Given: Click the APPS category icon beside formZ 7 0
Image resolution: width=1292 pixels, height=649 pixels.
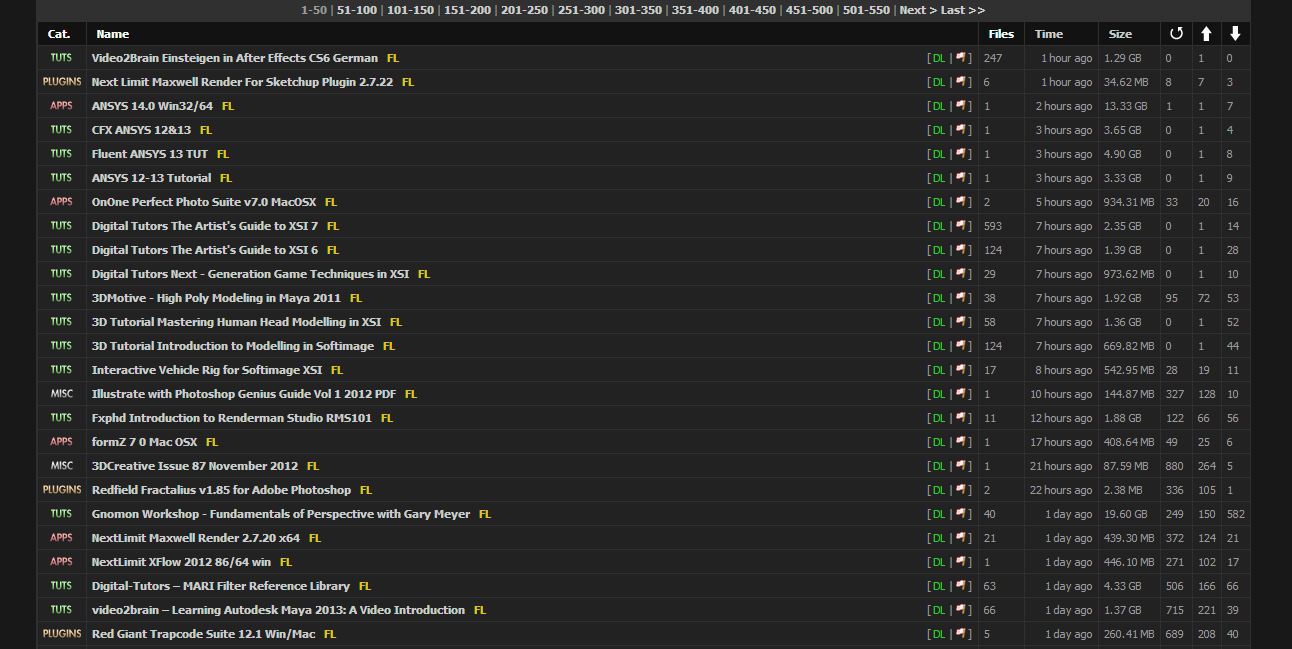Looking at the screenshot, I should click(61, 442).
